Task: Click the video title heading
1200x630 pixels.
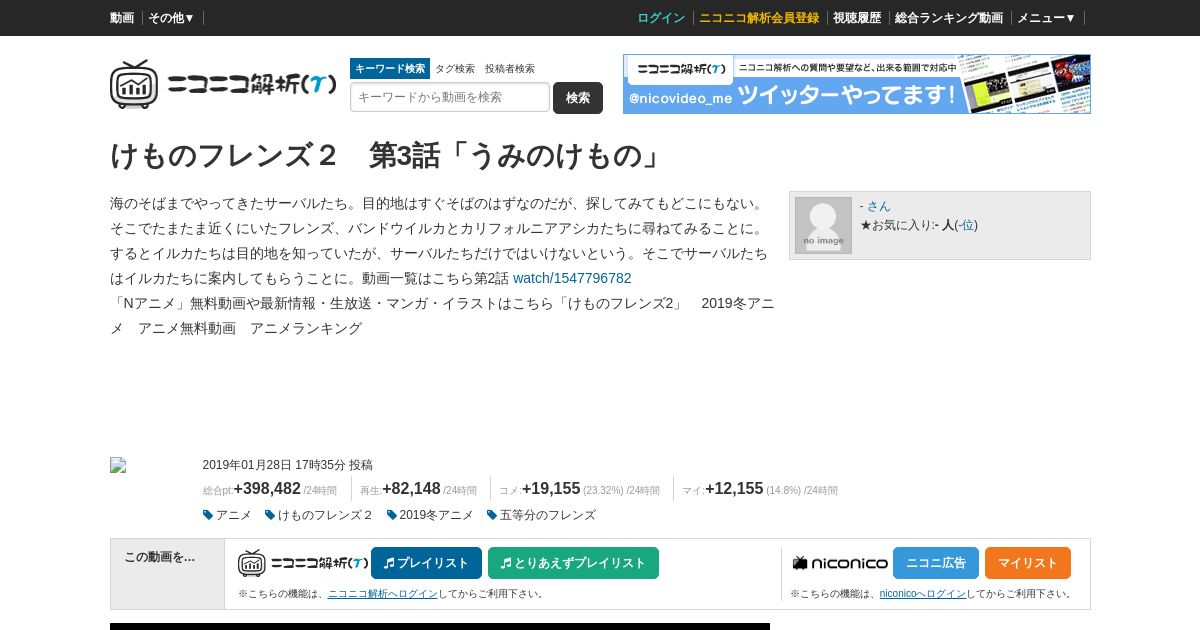Action: coord(388,155)
